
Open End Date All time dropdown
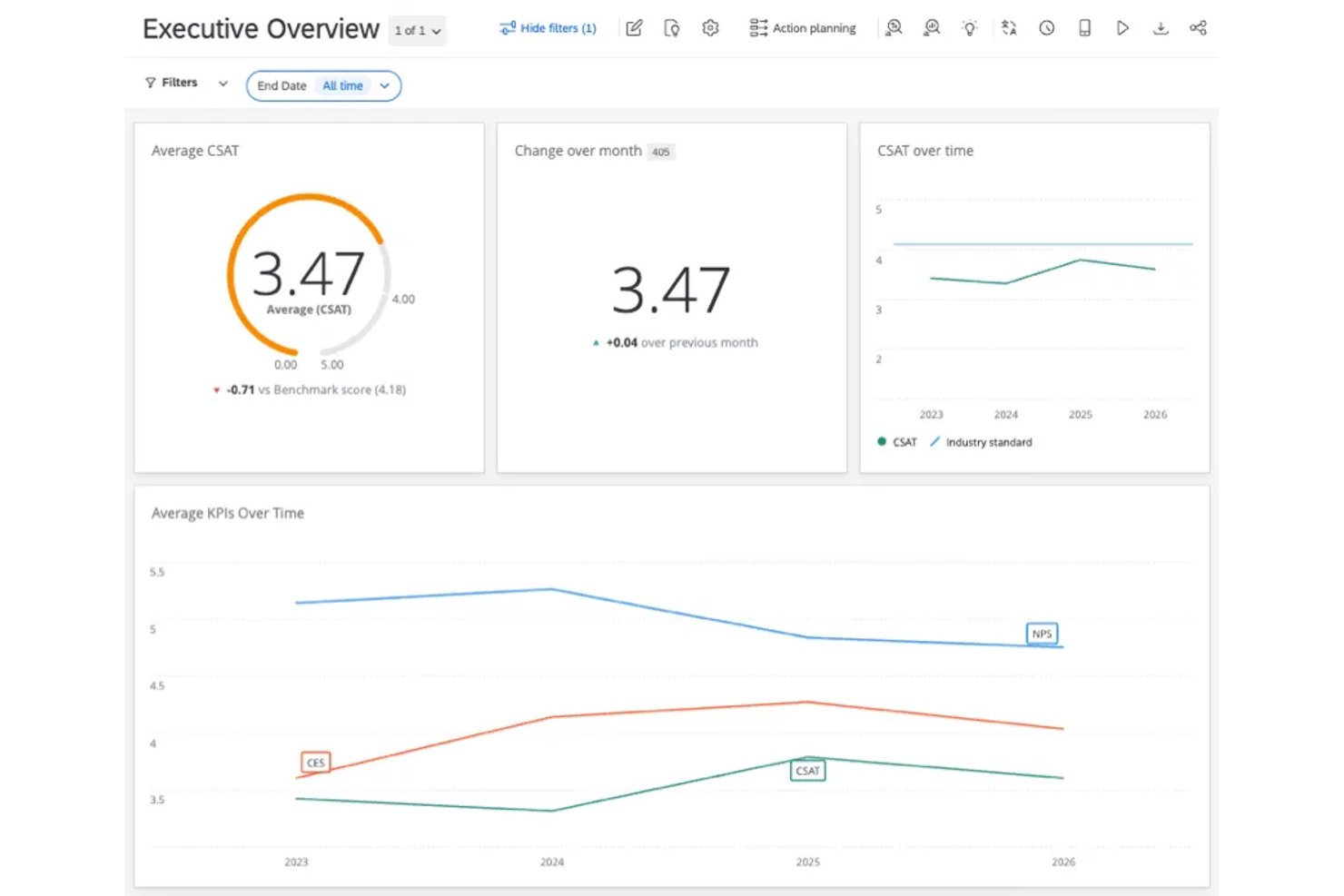tap(323, 85)
